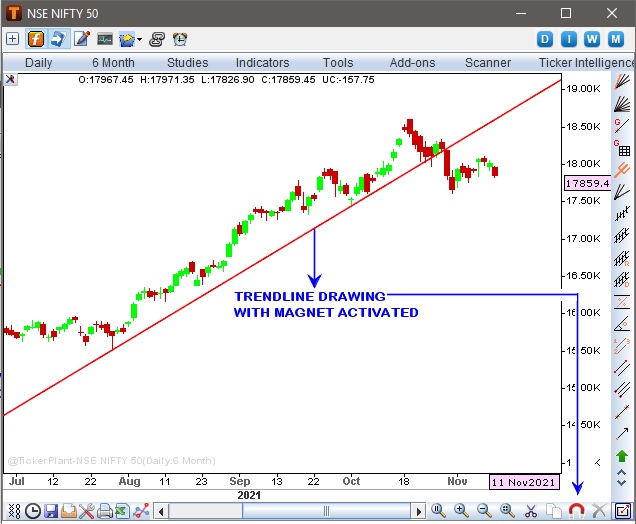This screenshot has width=636, height=524.
Task: Open the 6 Month period menu
Action: (x=113, y=63)
